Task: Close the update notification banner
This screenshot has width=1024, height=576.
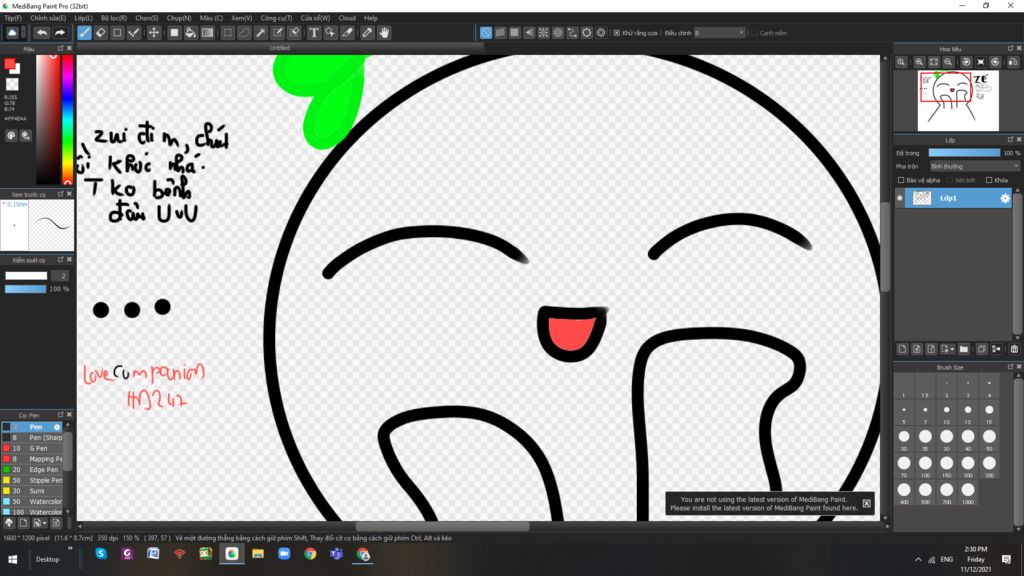Action: click(867, 504)
